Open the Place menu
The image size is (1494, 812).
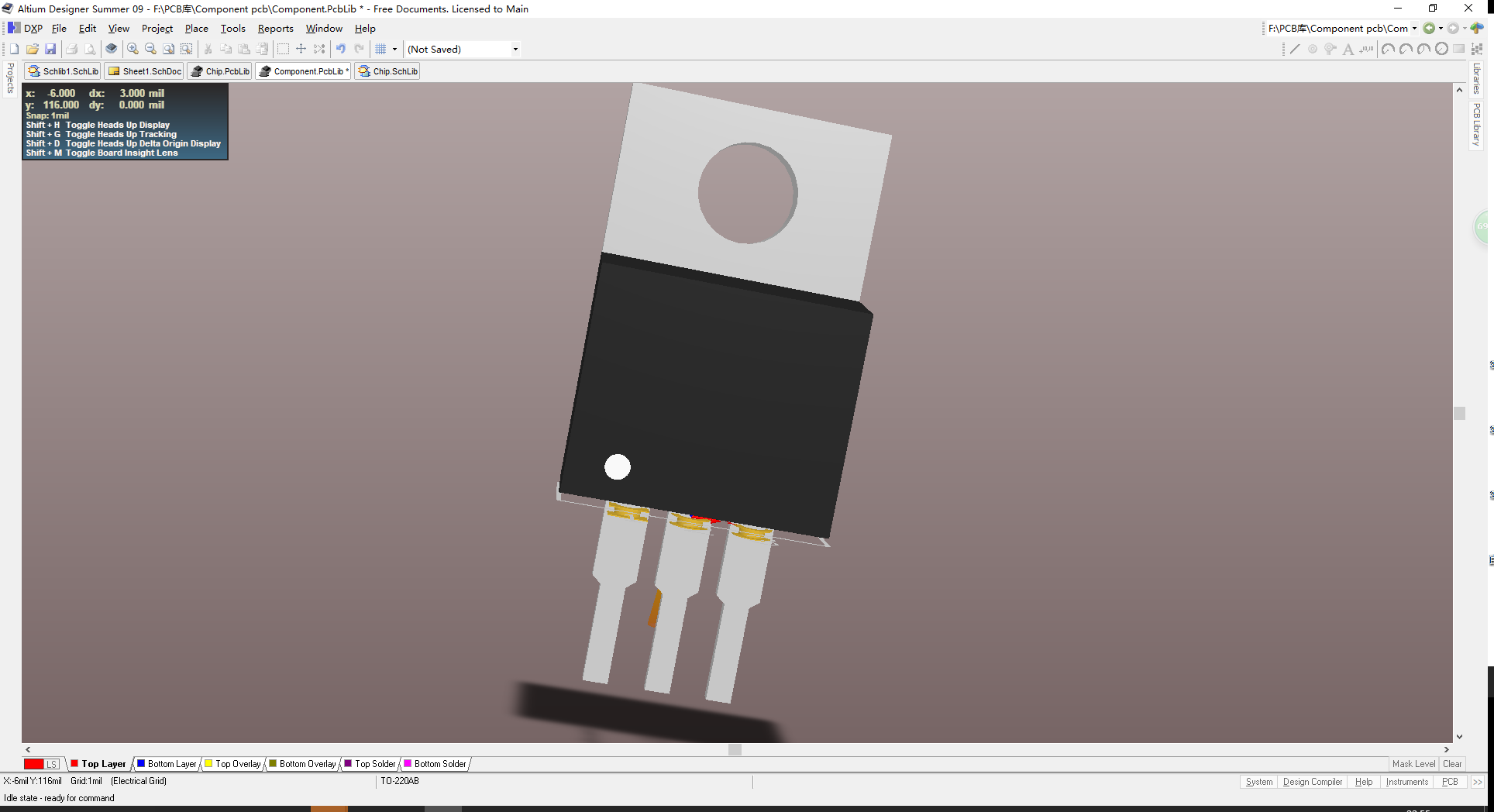(x=197, y=29)
